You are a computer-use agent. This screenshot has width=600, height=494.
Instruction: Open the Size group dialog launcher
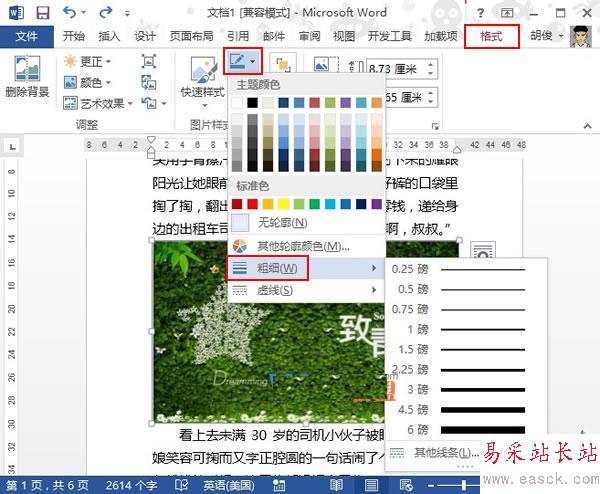(435, 126)
